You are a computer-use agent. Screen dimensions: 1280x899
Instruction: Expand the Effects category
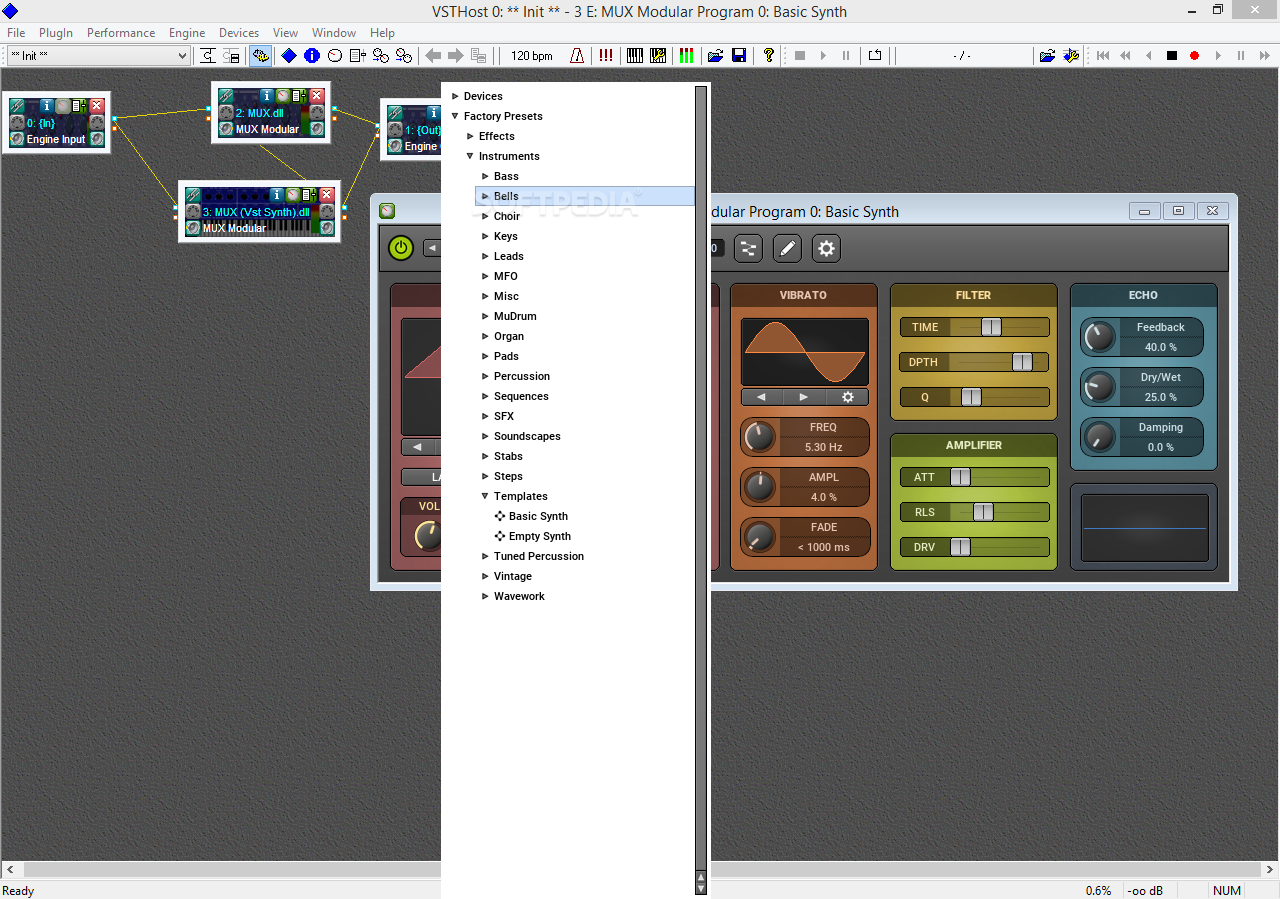pyautogui.click(x=470, y=136)
